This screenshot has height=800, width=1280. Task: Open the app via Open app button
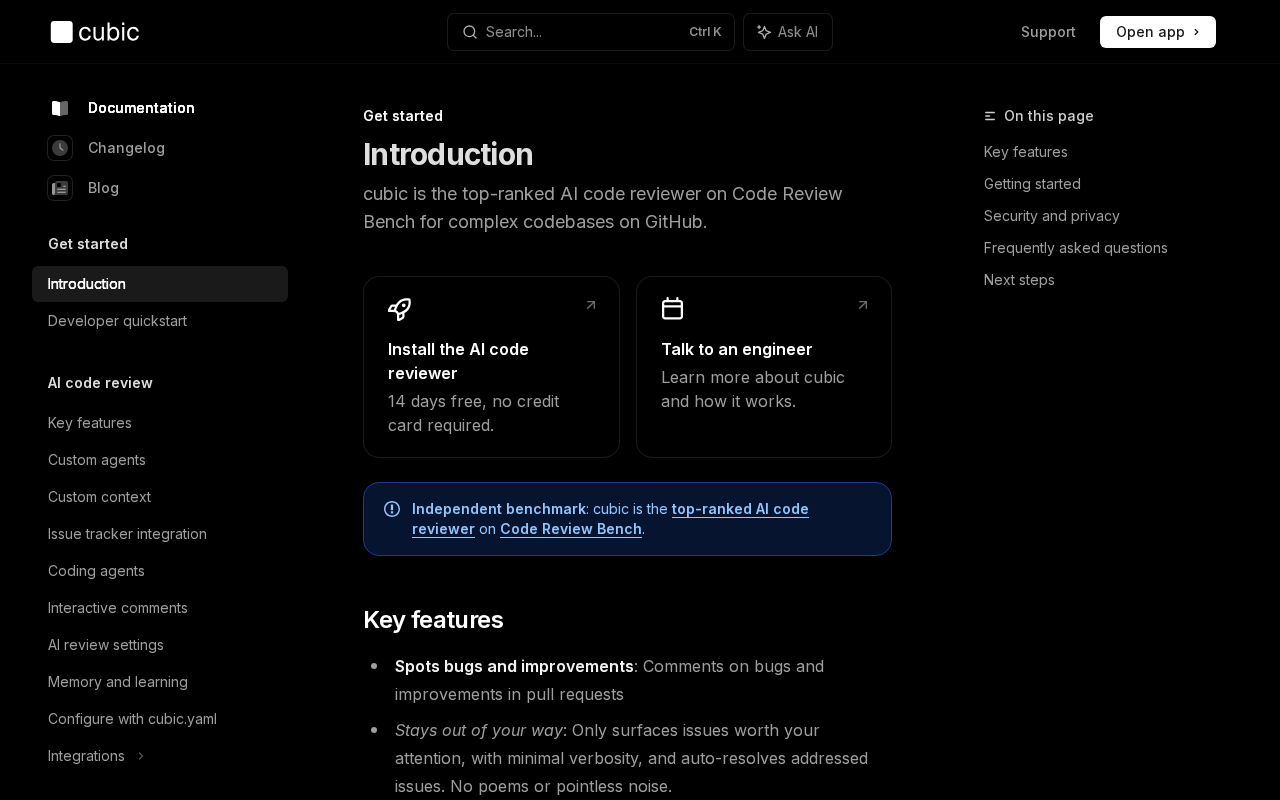click(1157, 32)
